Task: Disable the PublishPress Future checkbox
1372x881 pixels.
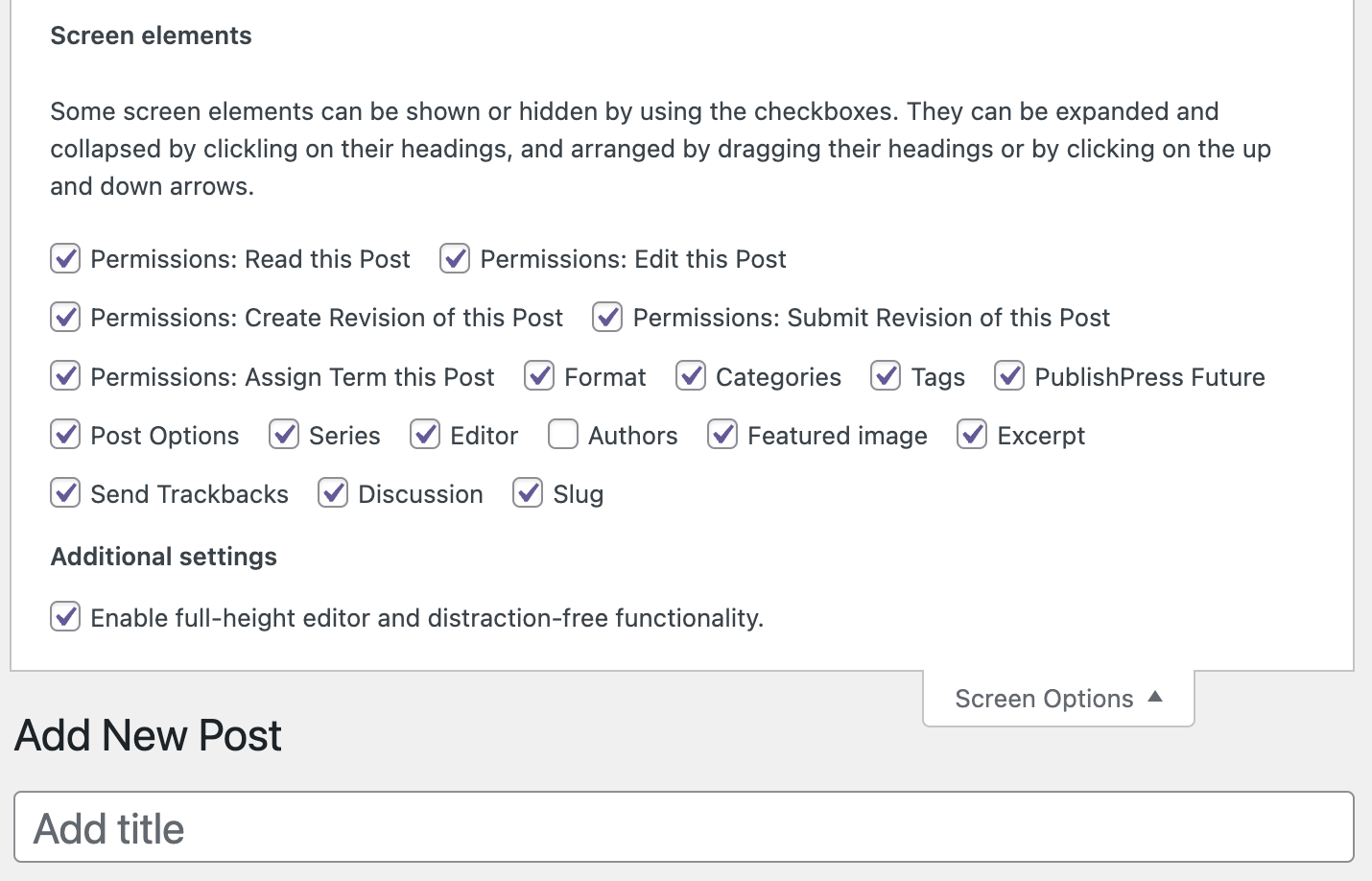Action: point(1009,377)
